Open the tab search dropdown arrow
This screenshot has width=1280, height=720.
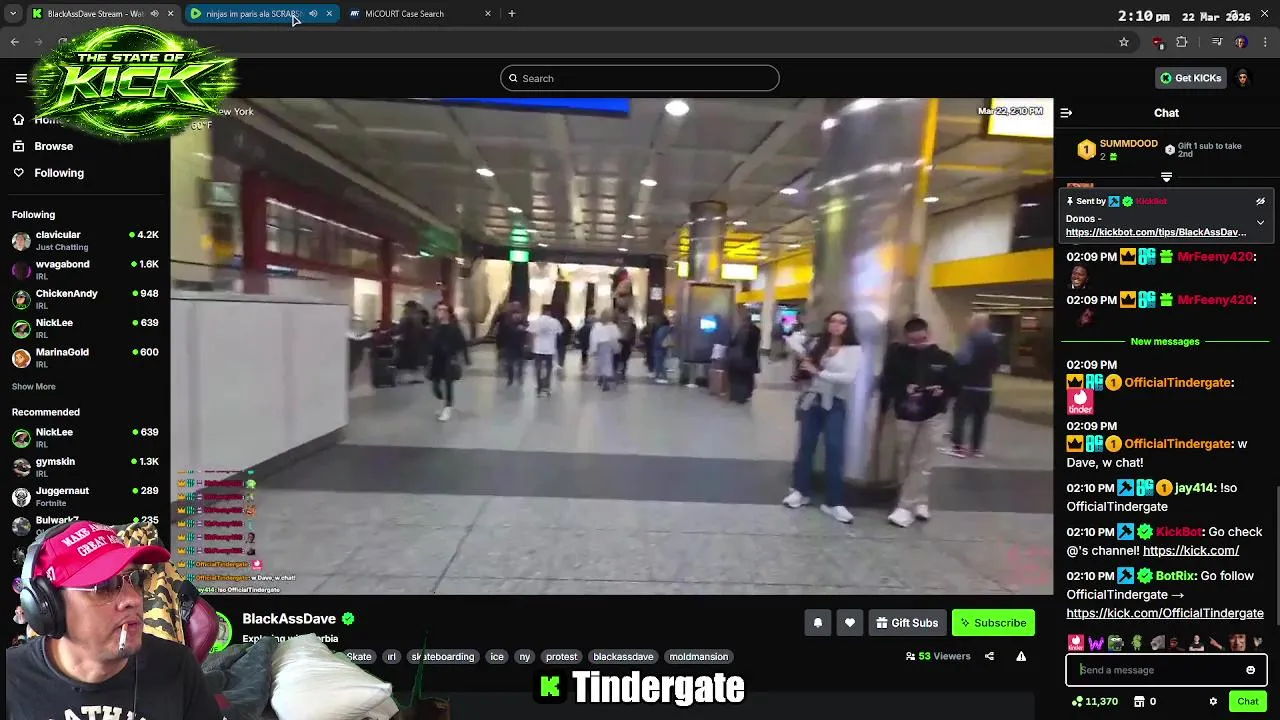13,14
